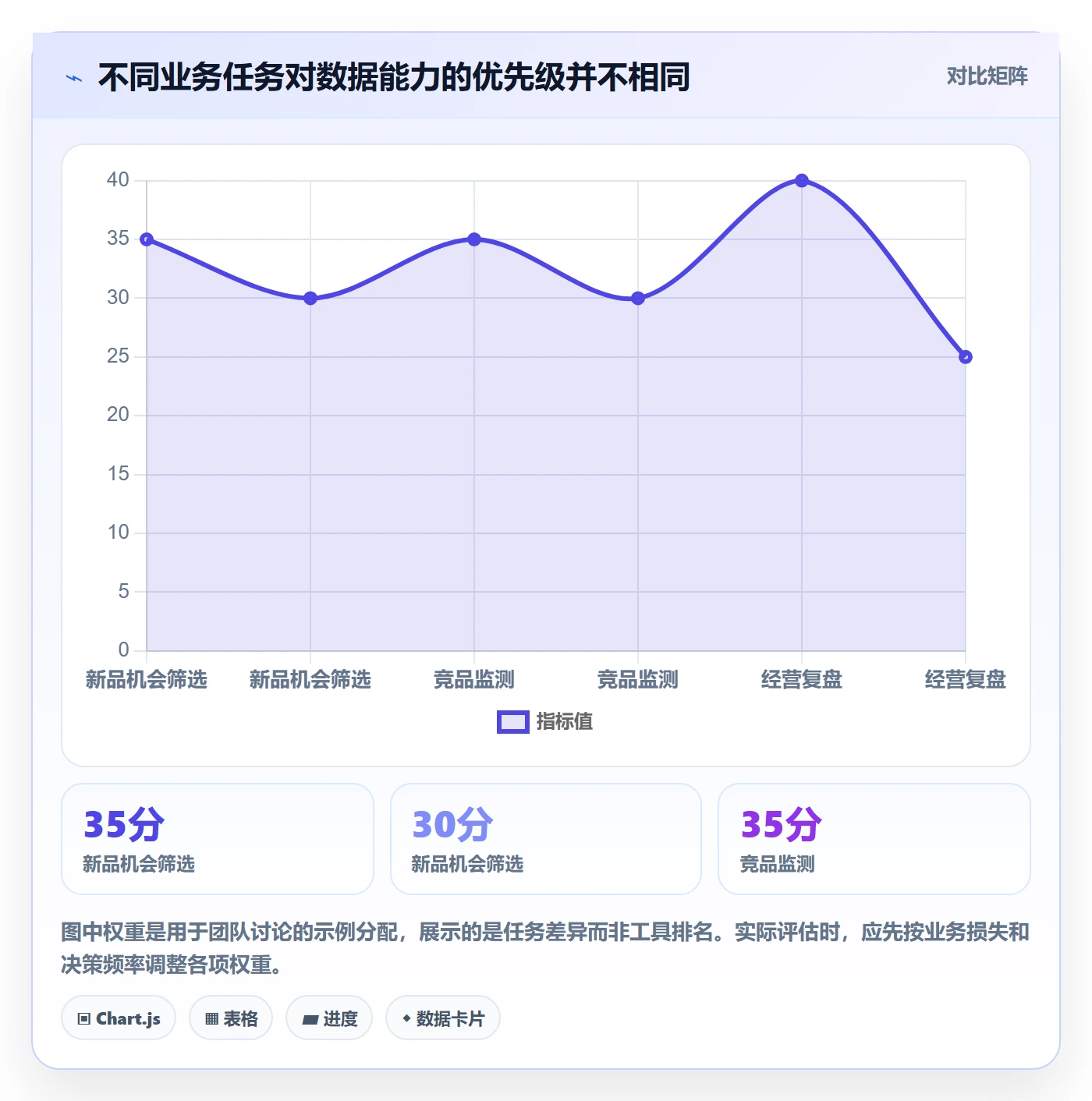1092x1101 pixels.
Task: Toggle the 指标值 legend color box
Action: (513, 722)
